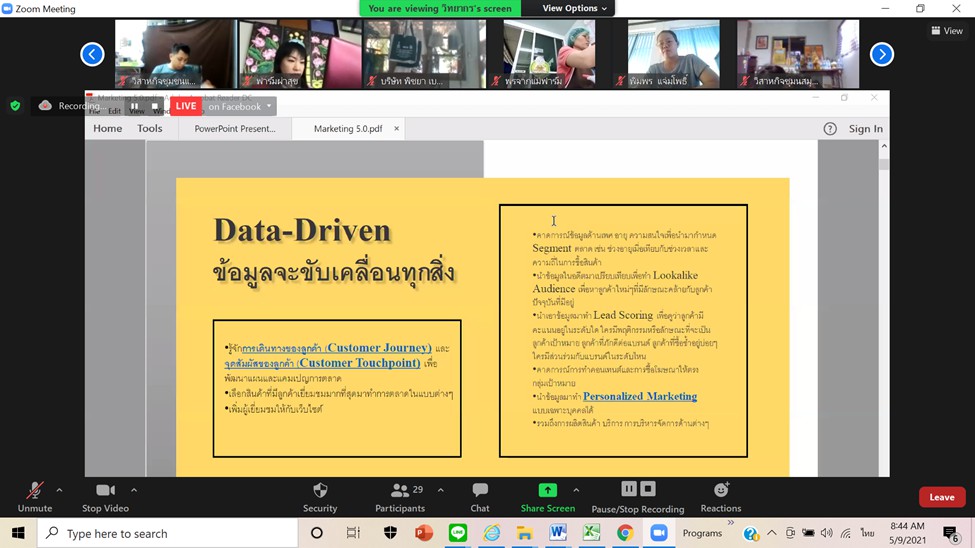The image size is (975, 548).
Task: Click the Personalized Marketing link
Action: [640, 397]
